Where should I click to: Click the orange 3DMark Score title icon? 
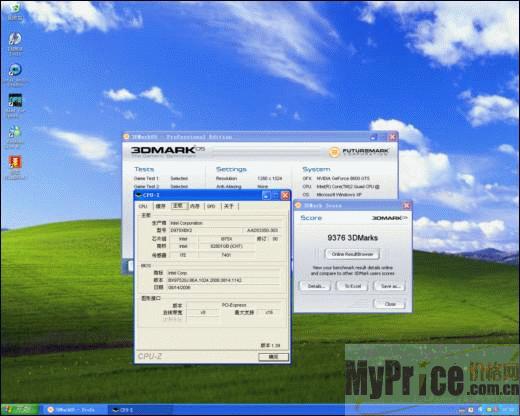pos(298,205)
